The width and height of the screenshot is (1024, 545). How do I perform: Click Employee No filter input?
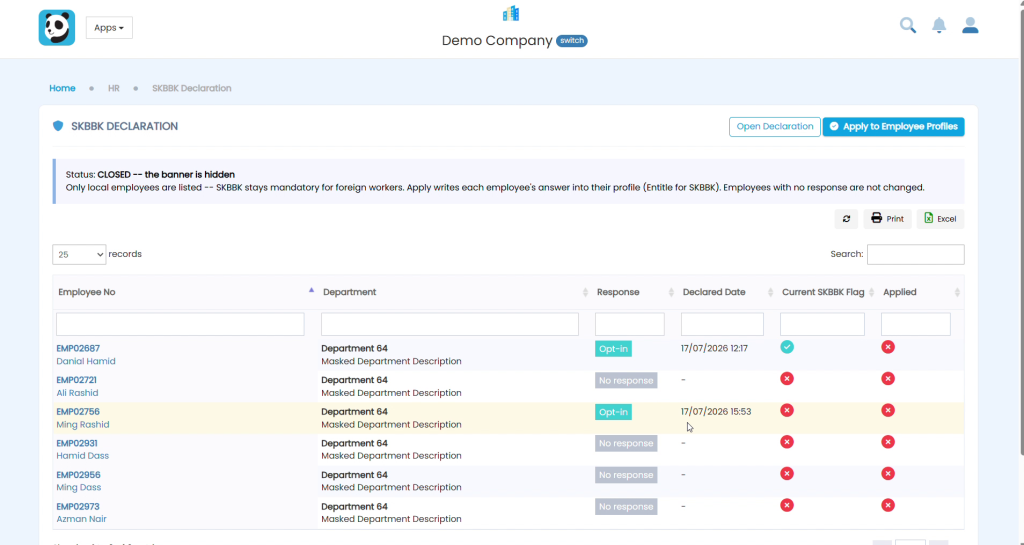tap(180, 324)
